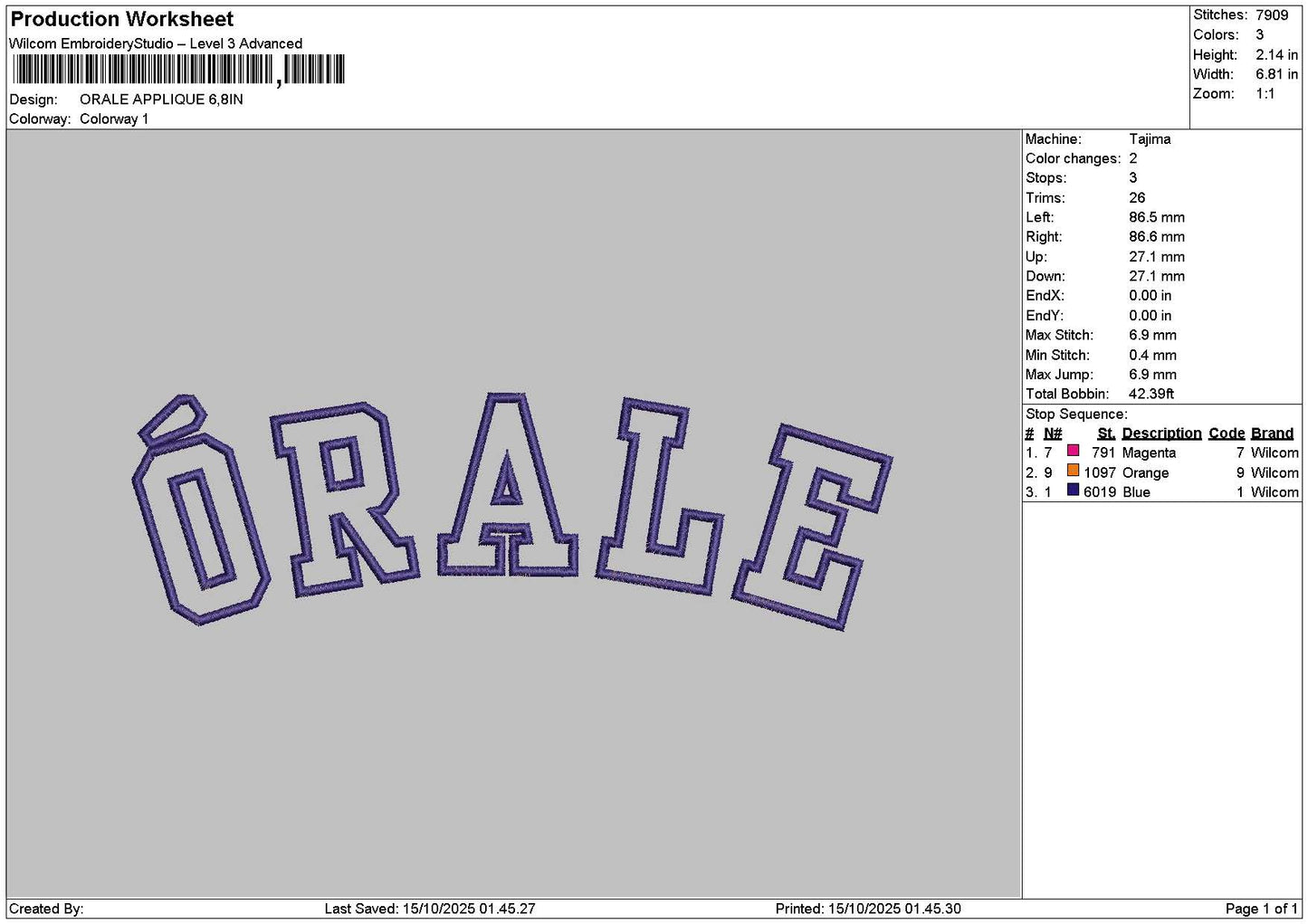Click the Colors value 3
The height and width of the screenshot is (924, 1308).
[x=1259, y=35]
